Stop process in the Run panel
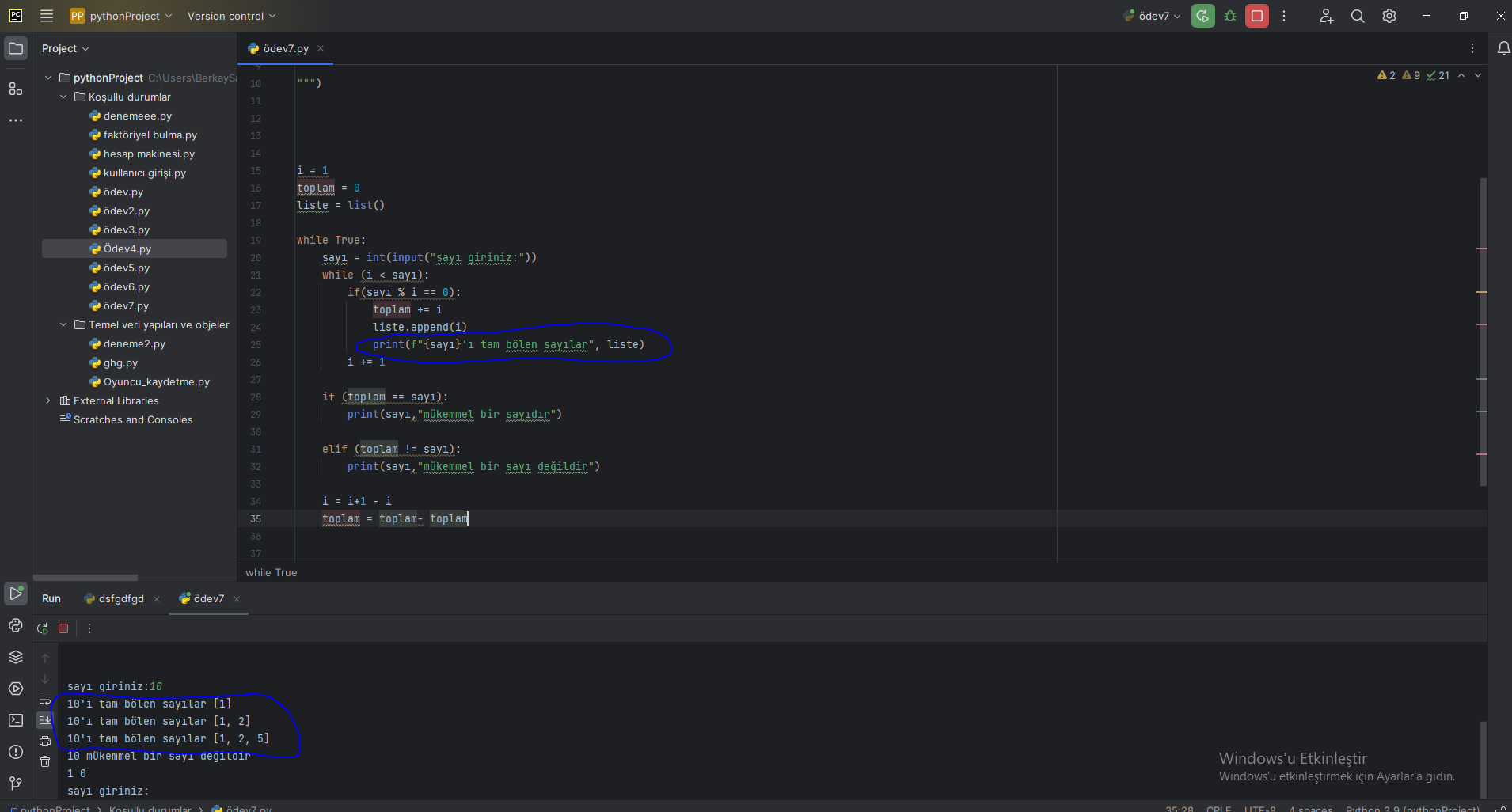This screenshot has width=1512, height=812. point(63,628)
